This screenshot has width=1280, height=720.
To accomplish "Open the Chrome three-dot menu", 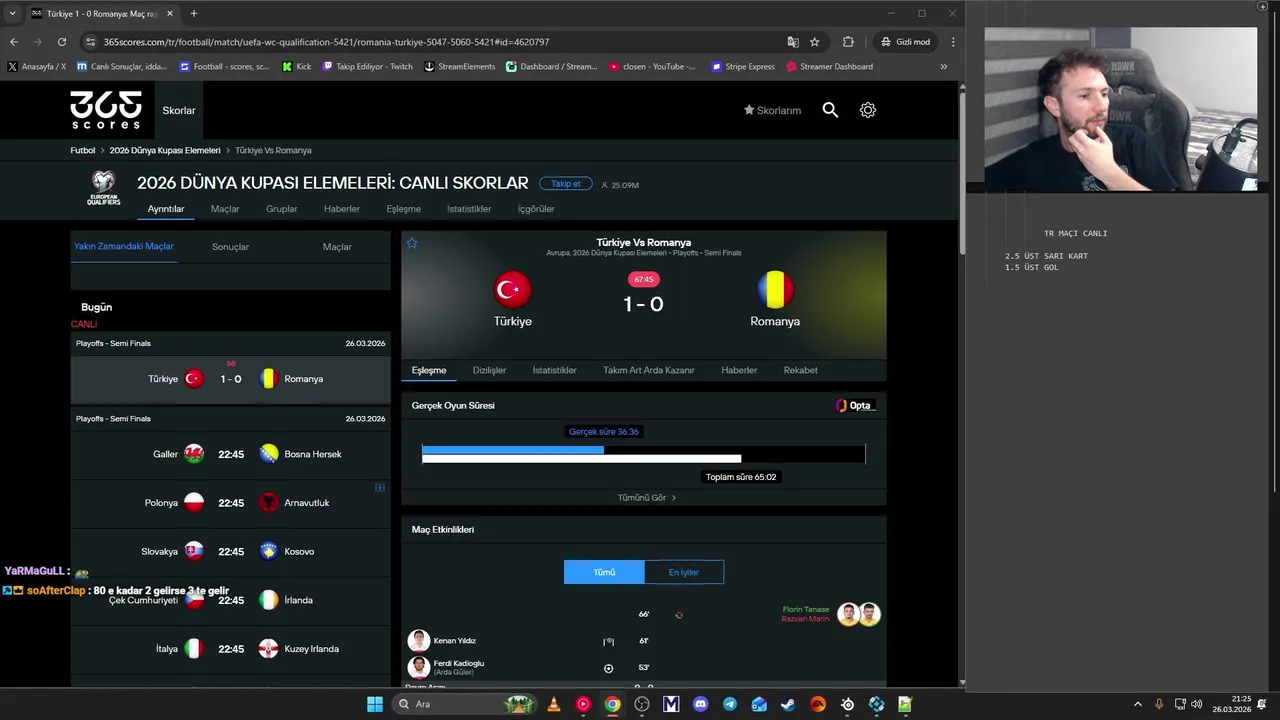I will point(953,42).
